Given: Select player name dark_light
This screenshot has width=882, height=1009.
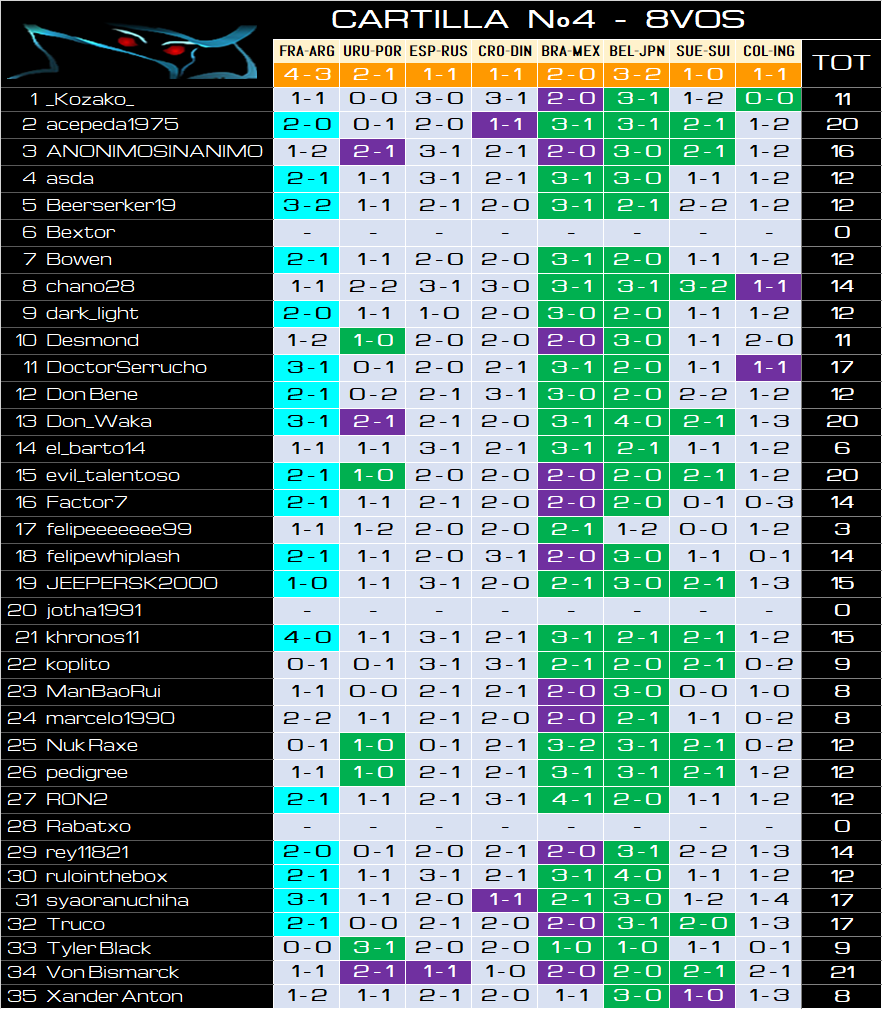Looking at the screenshot, I should (x=92, y=313).
